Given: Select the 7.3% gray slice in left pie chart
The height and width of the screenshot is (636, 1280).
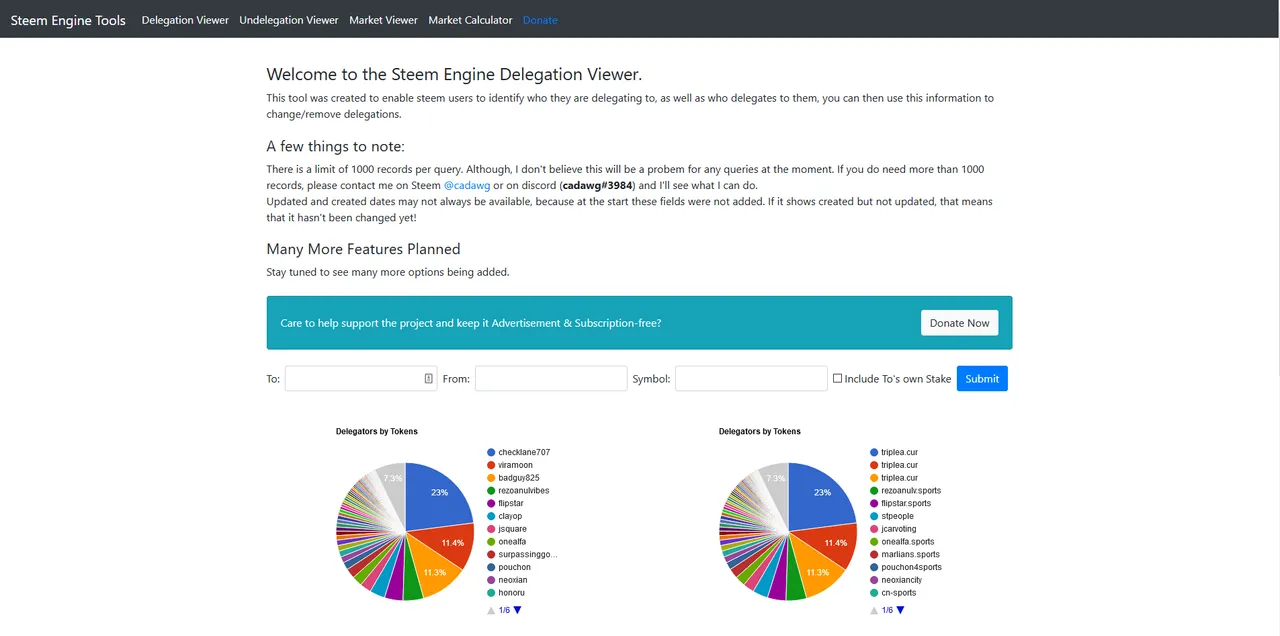Looking at the screenshot, I should pyautogui.click(x=392, y=483).
